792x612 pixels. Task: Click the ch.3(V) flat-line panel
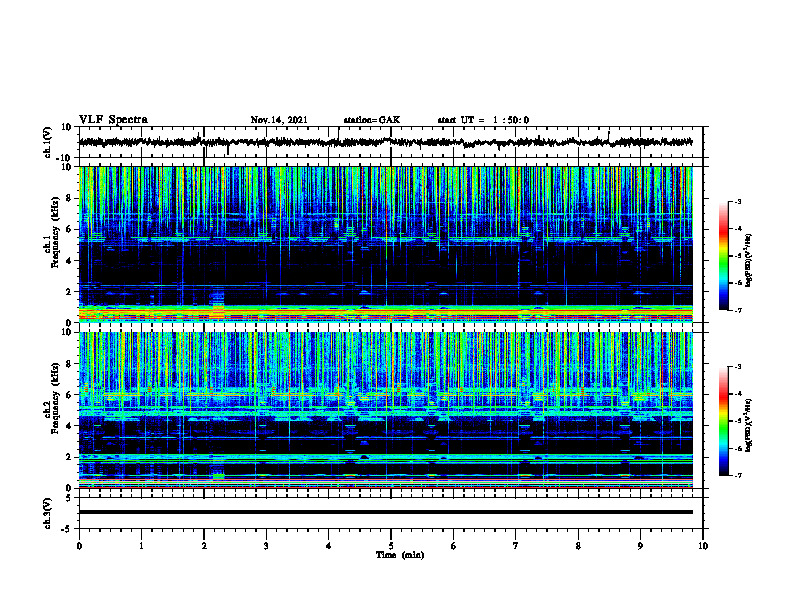(x=391, y=513)
